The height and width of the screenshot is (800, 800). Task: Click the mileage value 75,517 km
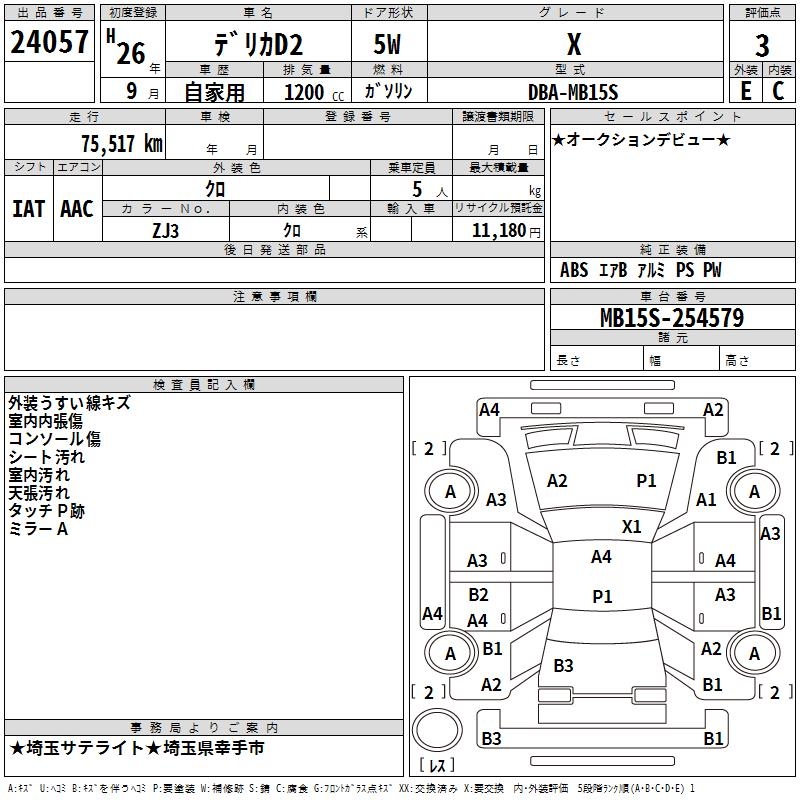point(122,143)
